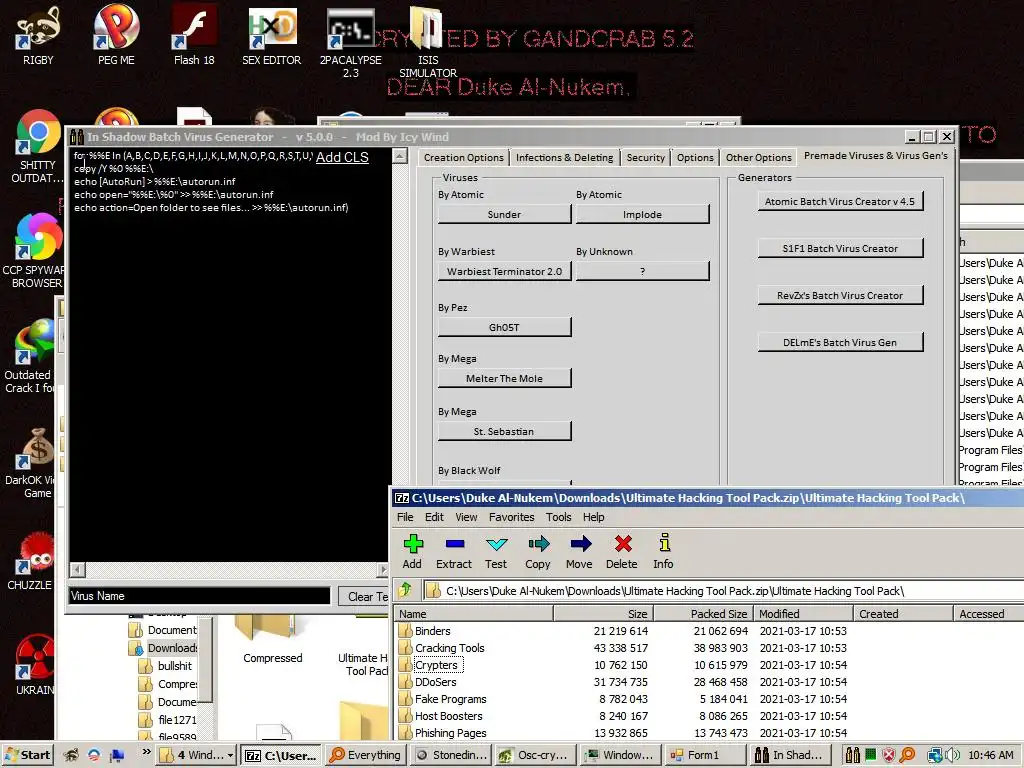Open the View menu in 7-Zip
This screenshot has width=1024, height=768.
pyautogui.click(x=466, y=517)
